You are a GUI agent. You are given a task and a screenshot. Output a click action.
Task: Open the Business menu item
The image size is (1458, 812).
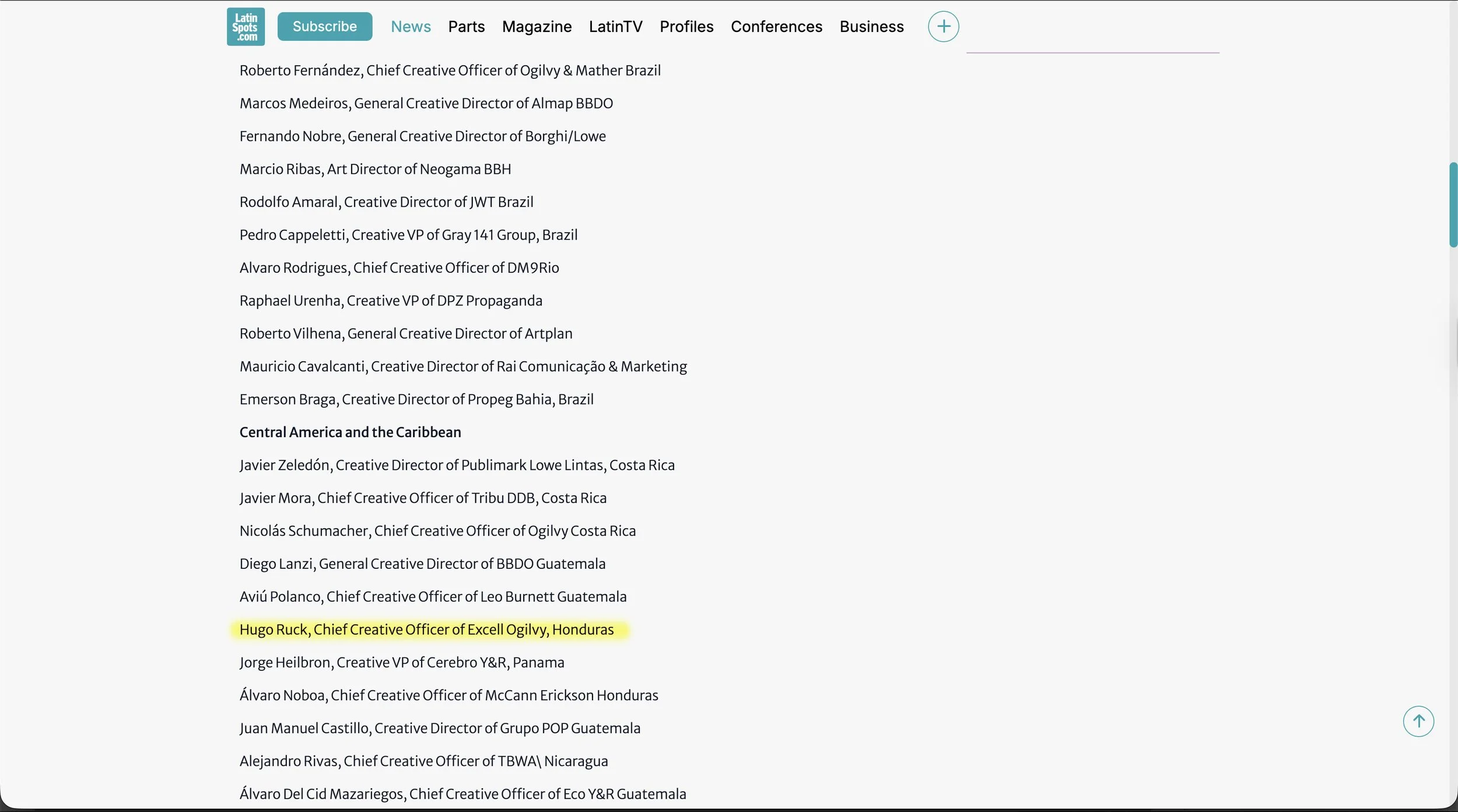[871, 27]
